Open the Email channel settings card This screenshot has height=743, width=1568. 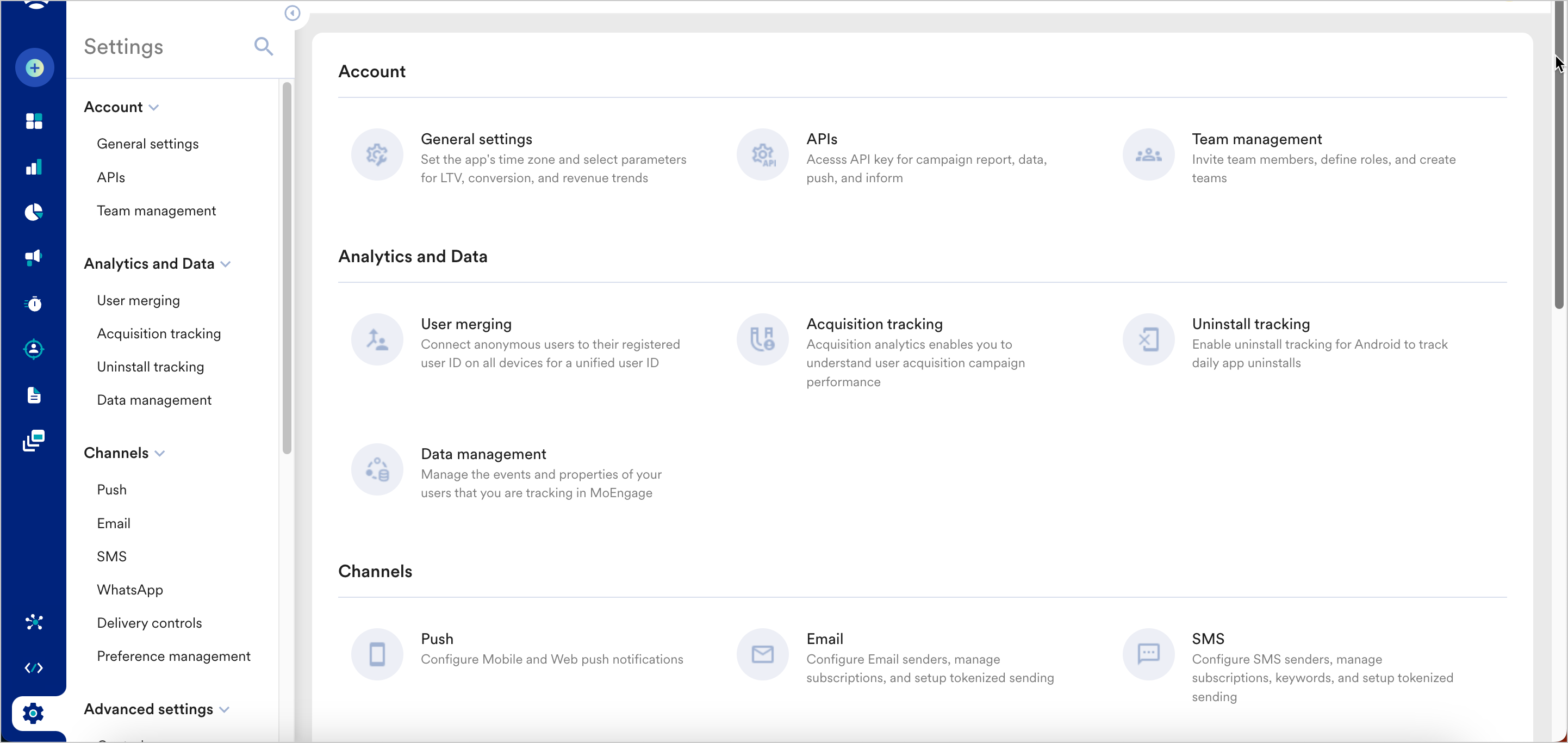(x=824, y=639)
